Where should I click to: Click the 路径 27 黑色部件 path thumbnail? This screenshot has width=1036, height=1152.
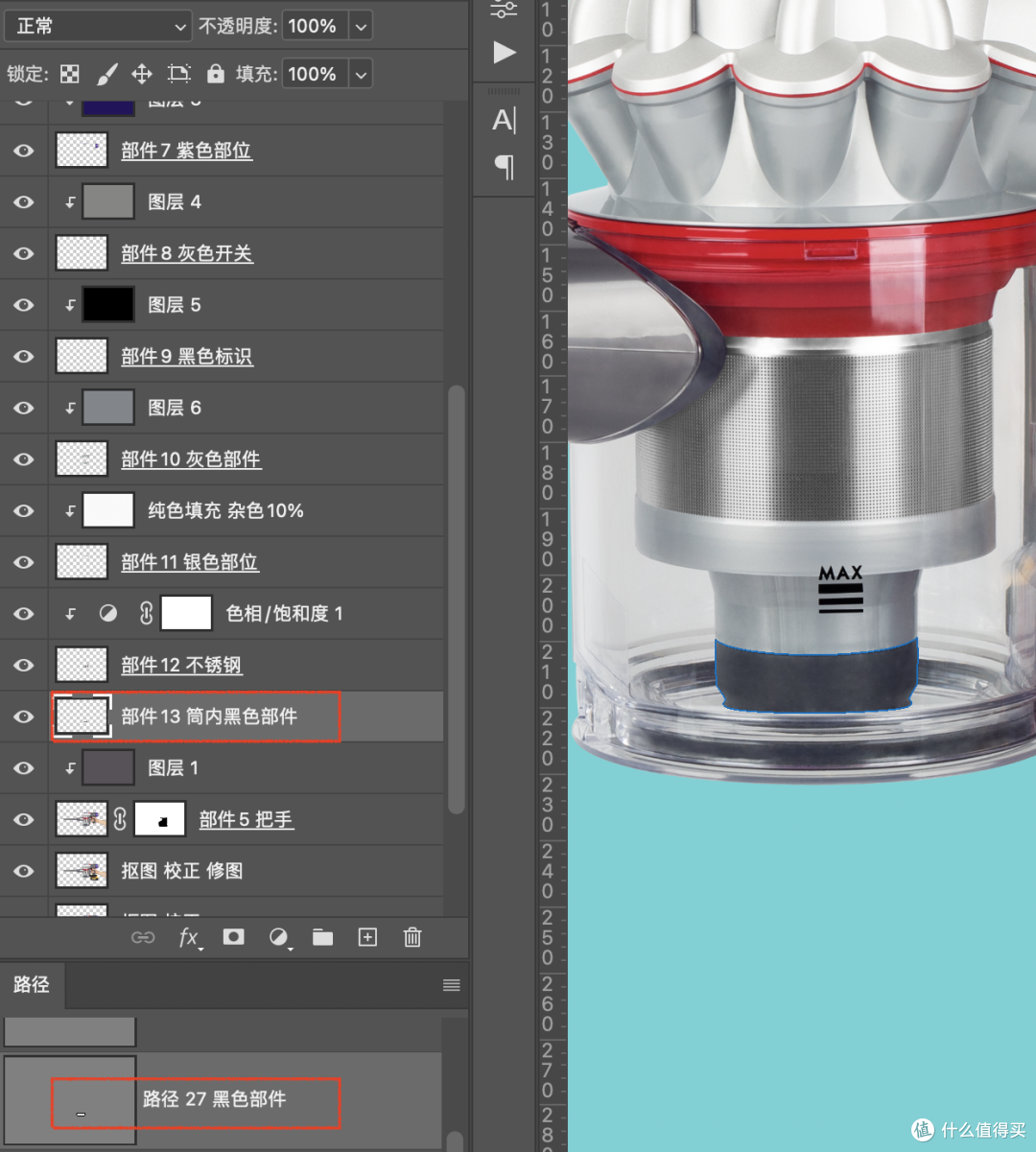tap(70, 1099)
